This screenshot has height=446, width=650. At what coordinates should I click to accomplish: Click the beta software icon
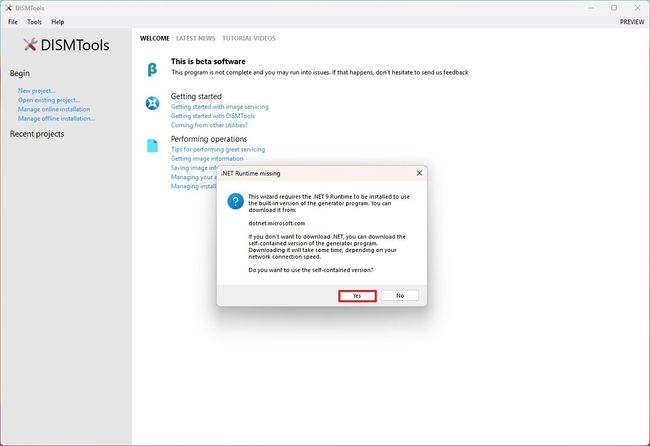tap(152, 69)
